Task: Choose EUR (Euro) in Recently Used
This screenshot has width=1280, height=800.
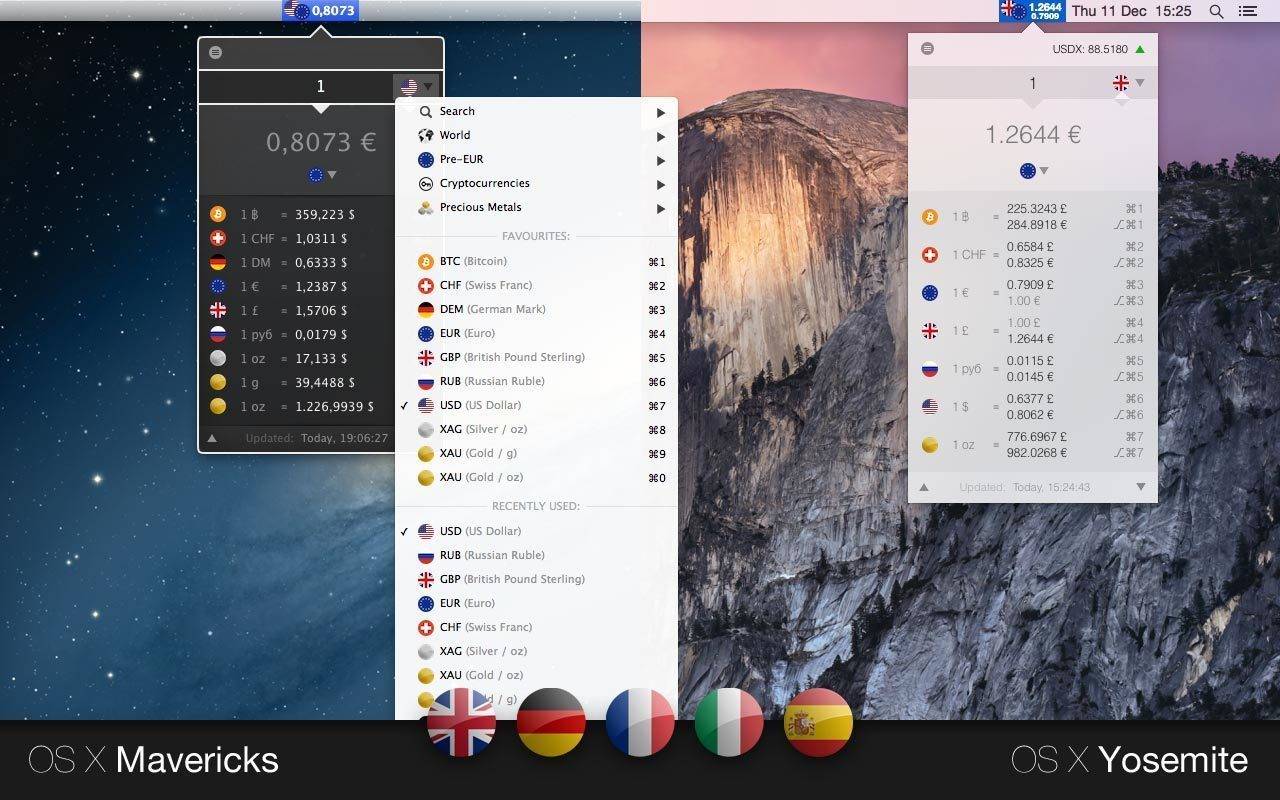Action: 536,603
